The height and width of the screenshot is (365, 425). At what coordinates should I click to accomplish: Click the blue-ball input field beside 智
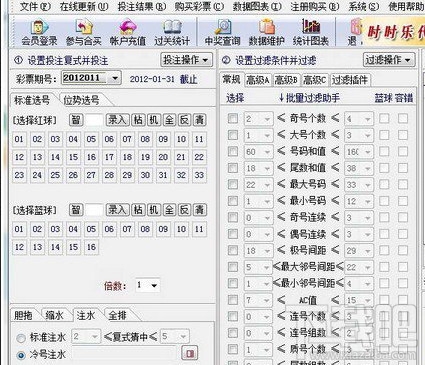click(x=94, y=210)
